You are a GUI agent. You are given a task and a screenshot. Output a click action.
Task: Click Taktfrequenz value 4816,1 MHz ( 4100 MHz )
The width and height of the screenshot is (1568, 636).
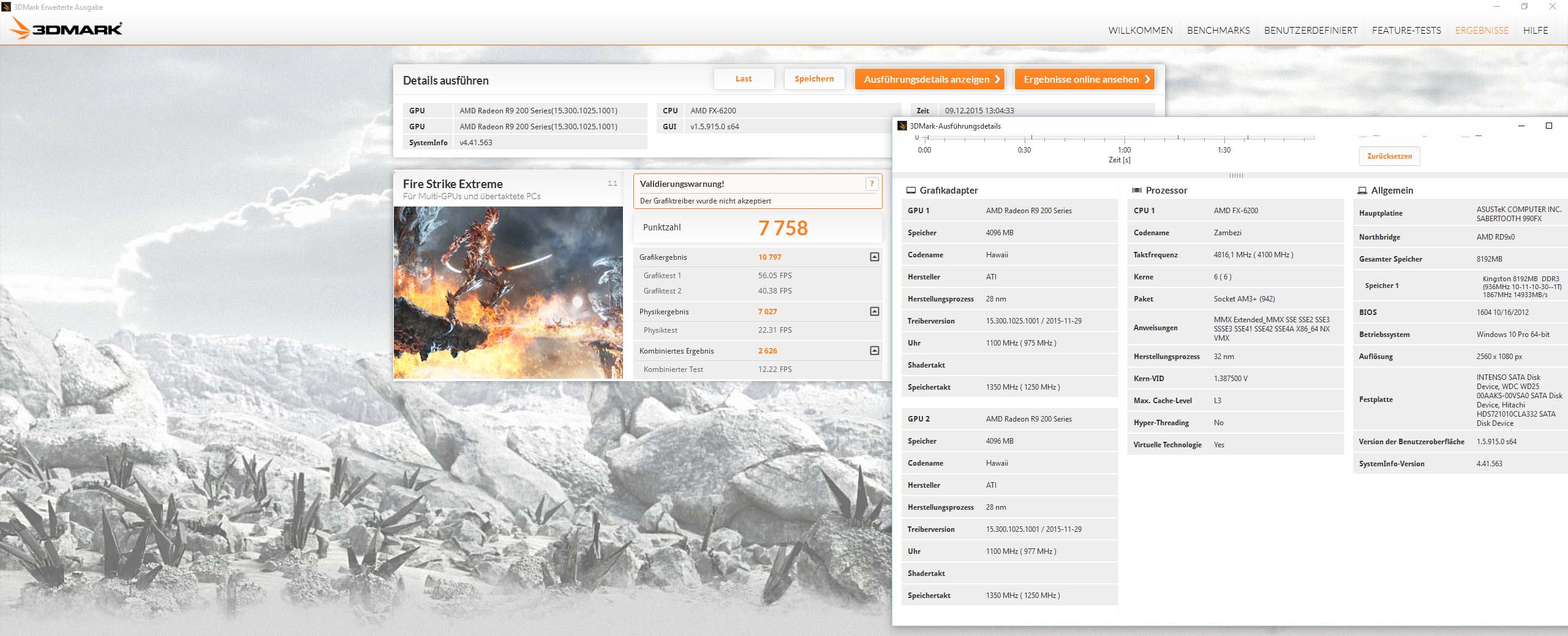[1254, 255]
